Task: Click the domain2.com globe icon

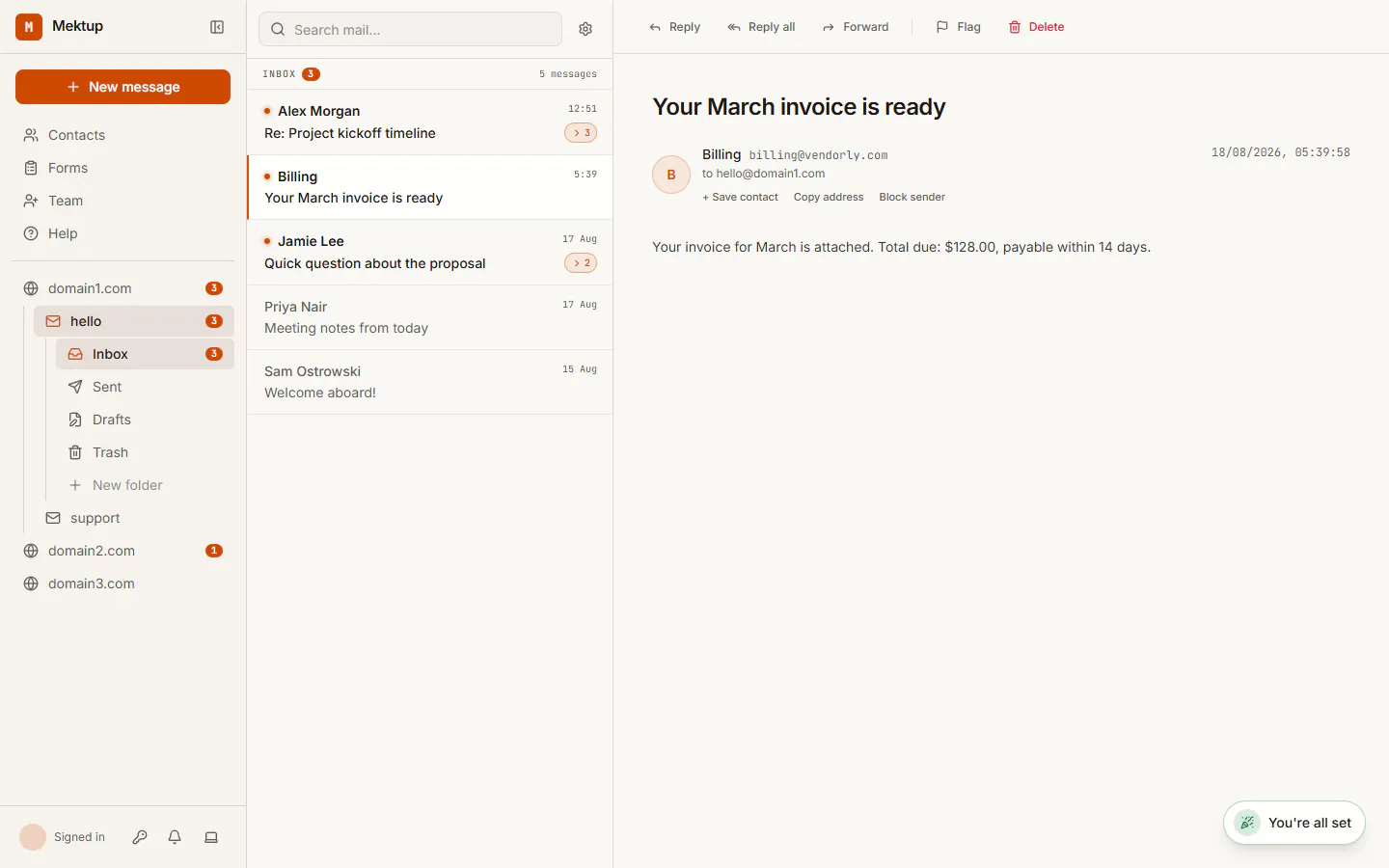Action: (x=31, y=551)
